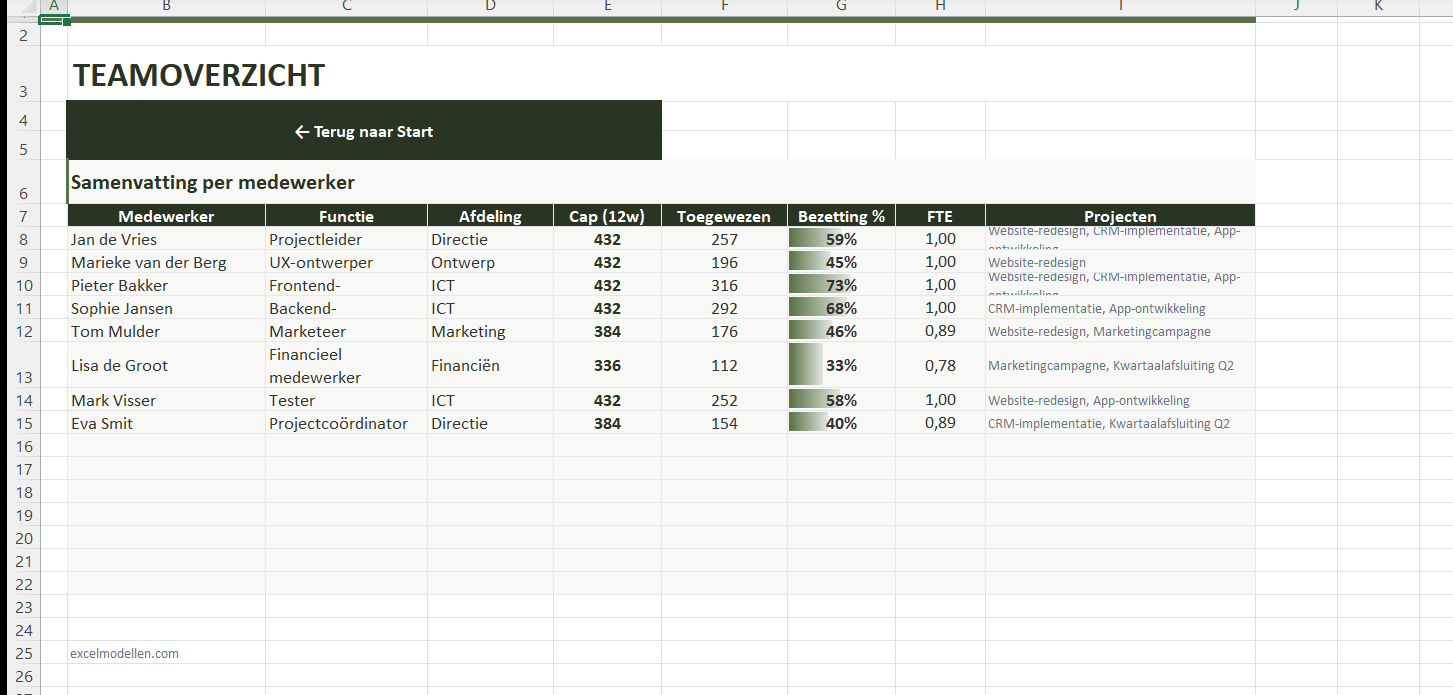The height and width of the screenshot is (695, 1453).
Task: Open the excelmodellen.com link
Action: point(125,653)
